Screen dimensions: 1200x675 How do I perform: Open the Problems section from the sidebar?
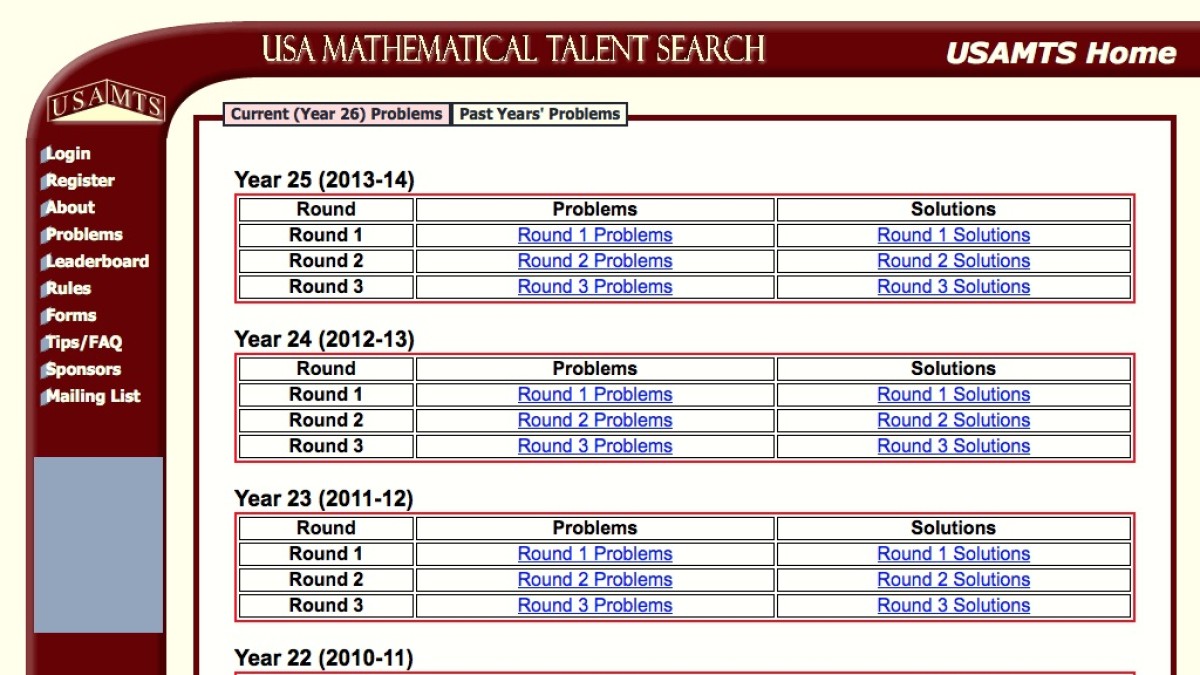(83, 234)
